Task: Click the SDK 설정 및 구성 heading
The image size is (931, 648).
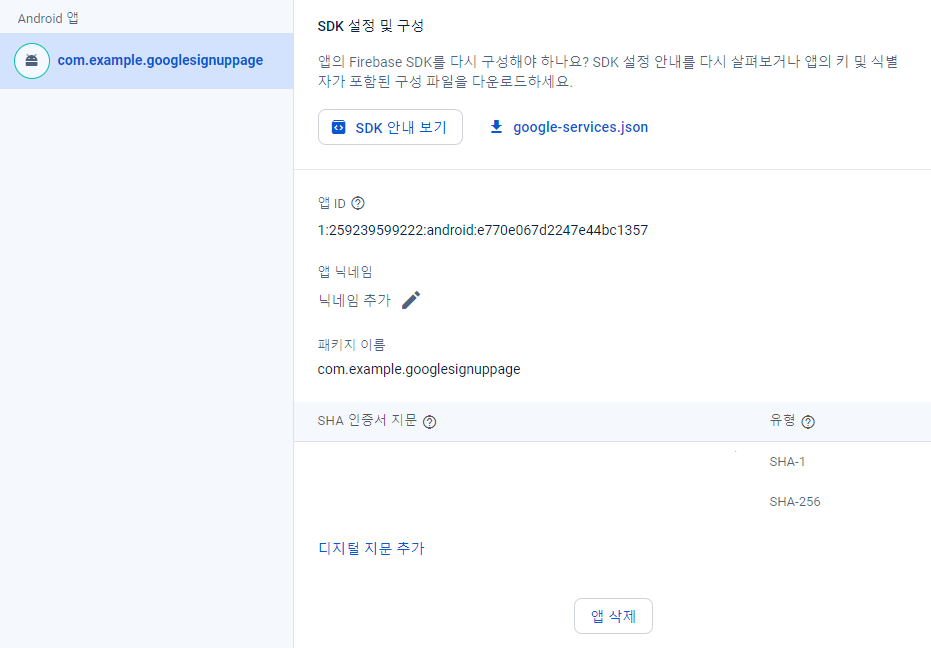Action: (370, 26)
